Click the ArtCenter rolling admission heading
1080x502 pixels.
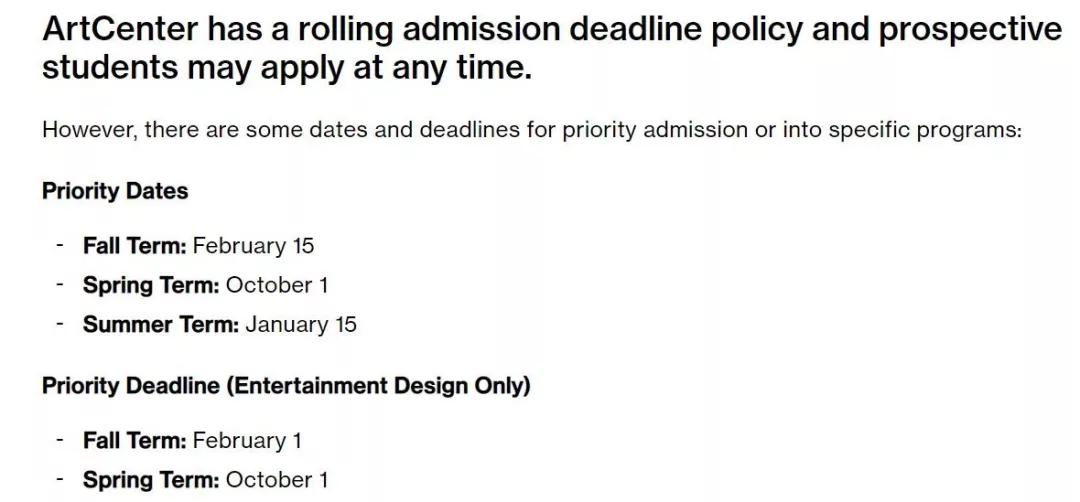coord(551,49)
